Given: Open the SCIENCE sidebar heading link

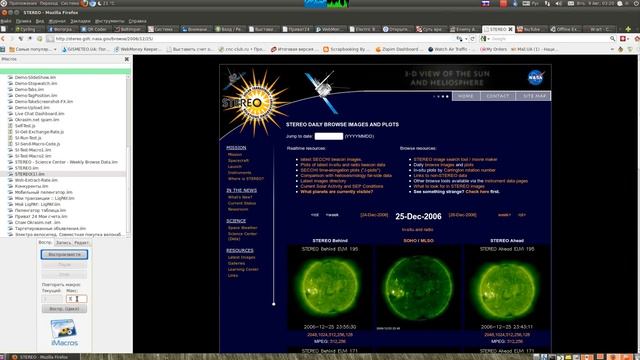Looking at the screenshot, I should (x=236, y=221).
